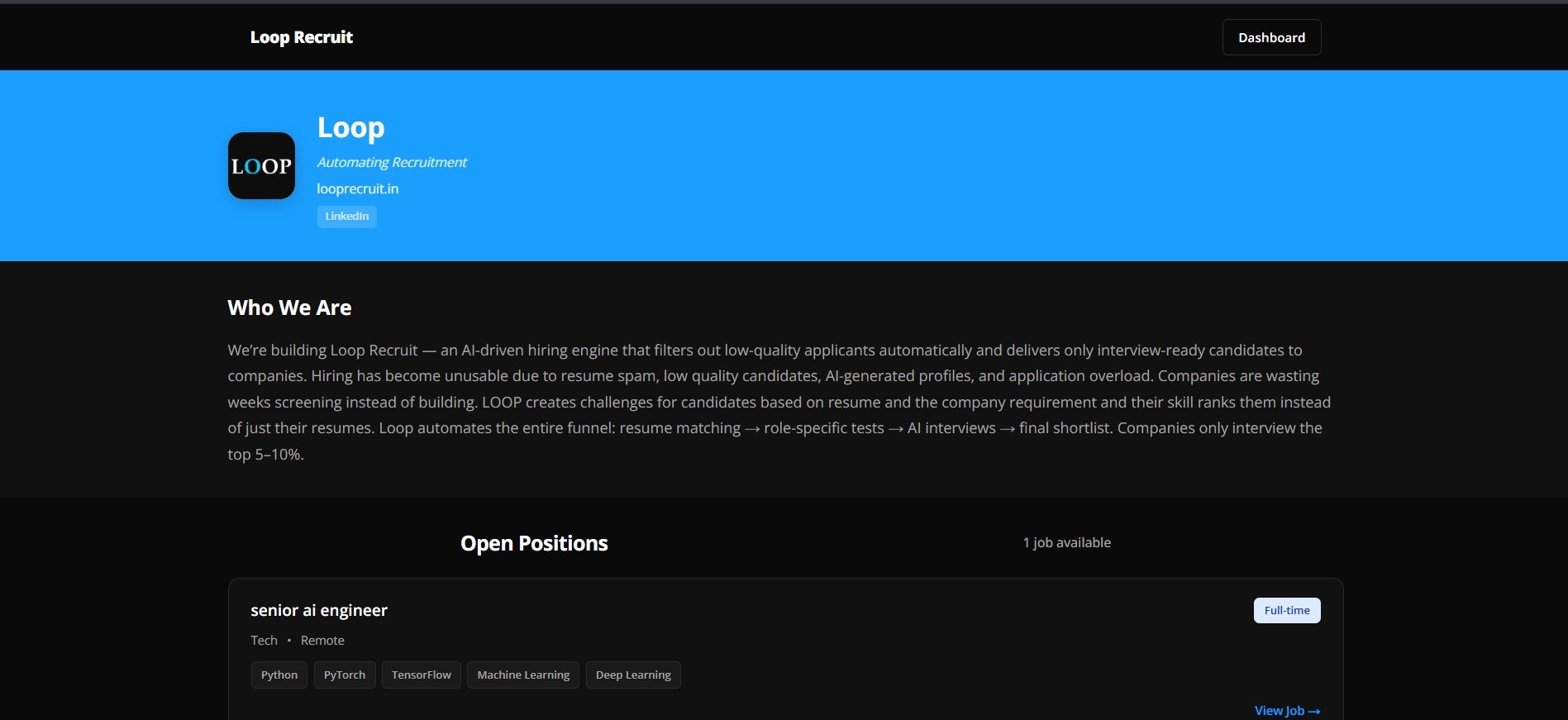Click the Python skill tag

(x=279, y=675)
